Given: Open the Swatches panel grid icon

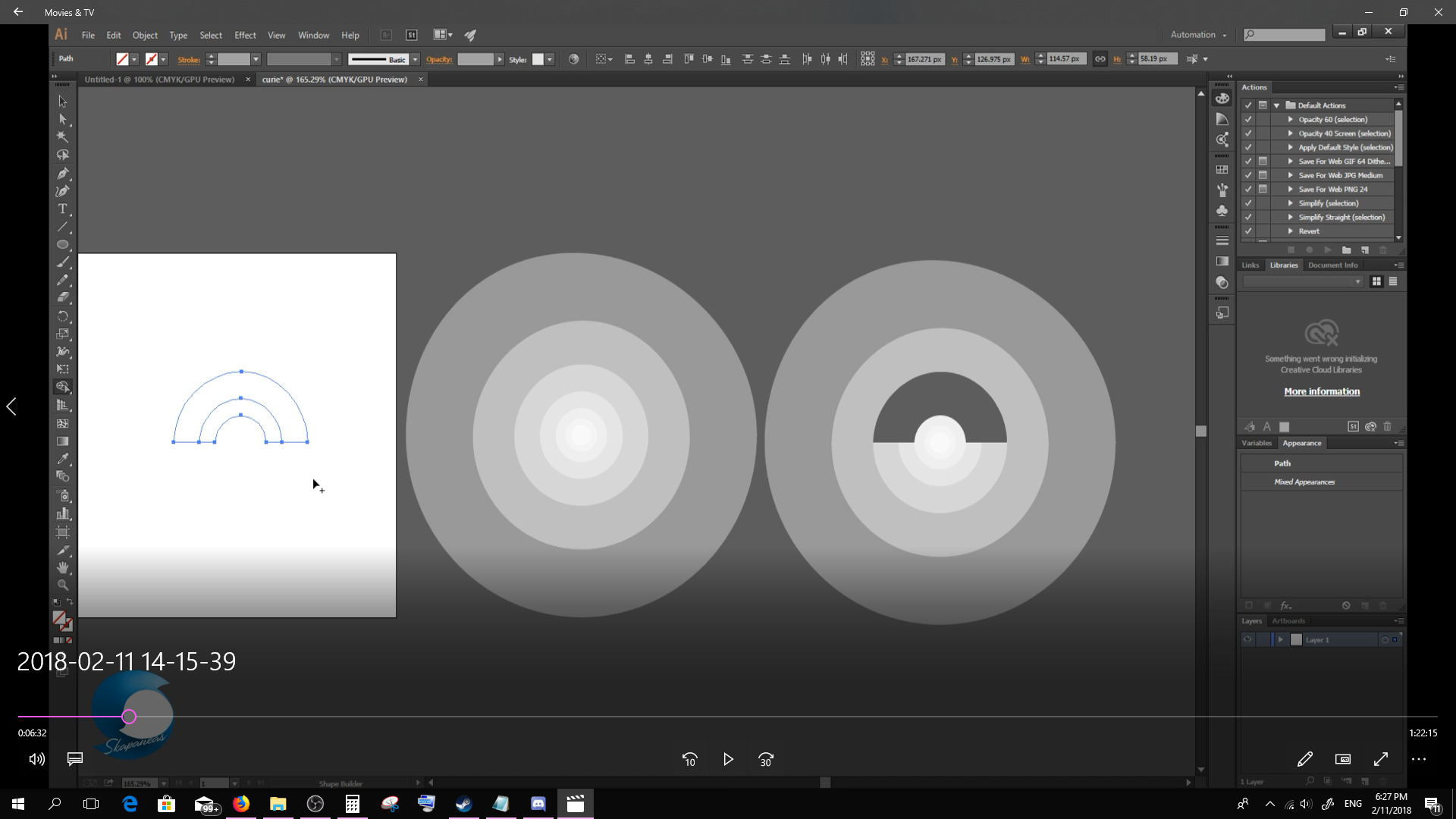Looking at the screenshot, I should [x=1222, y=170].
